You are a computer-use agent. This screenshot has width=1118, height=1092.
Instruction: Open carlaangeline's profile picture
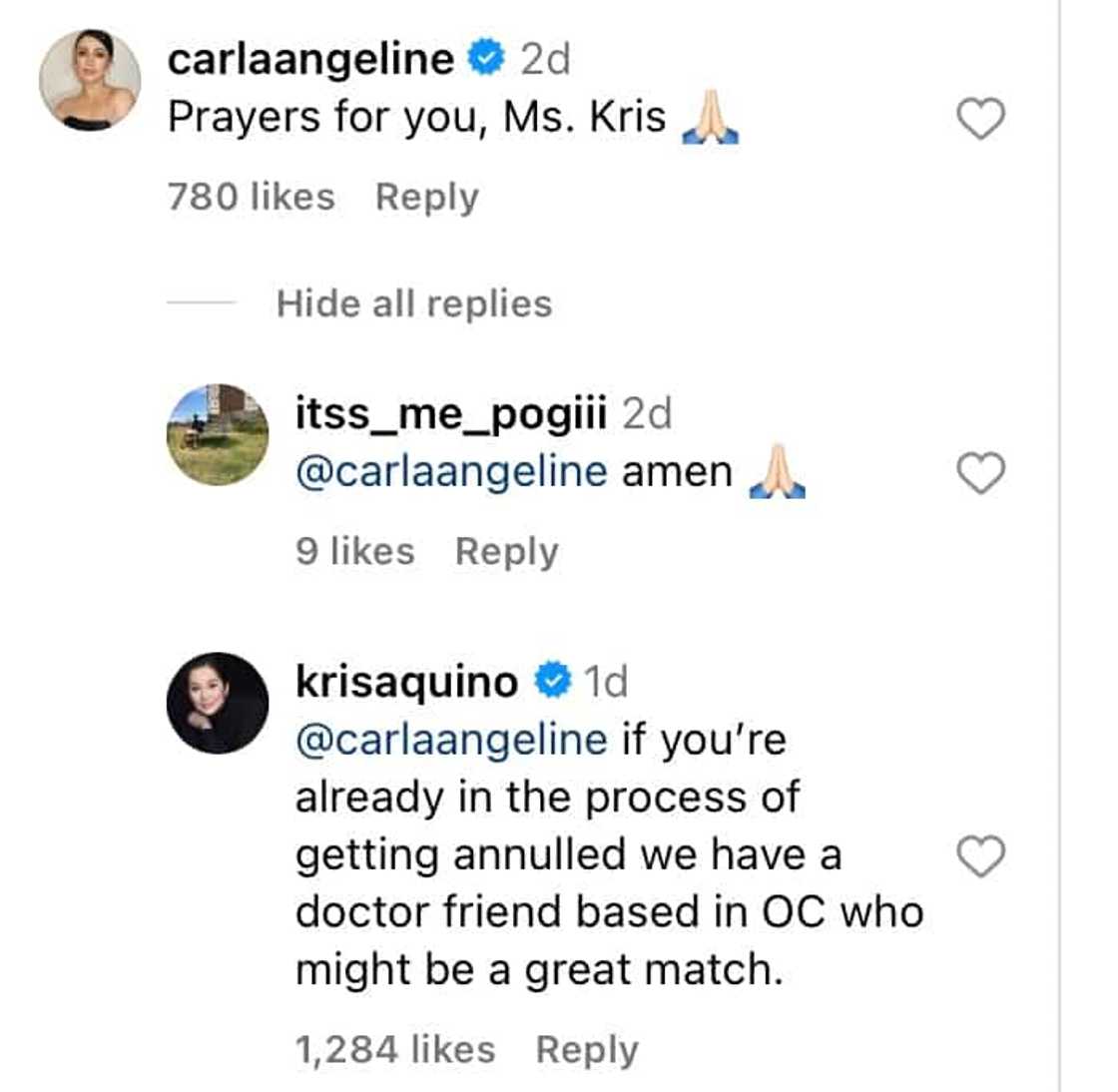pos(90,80)
